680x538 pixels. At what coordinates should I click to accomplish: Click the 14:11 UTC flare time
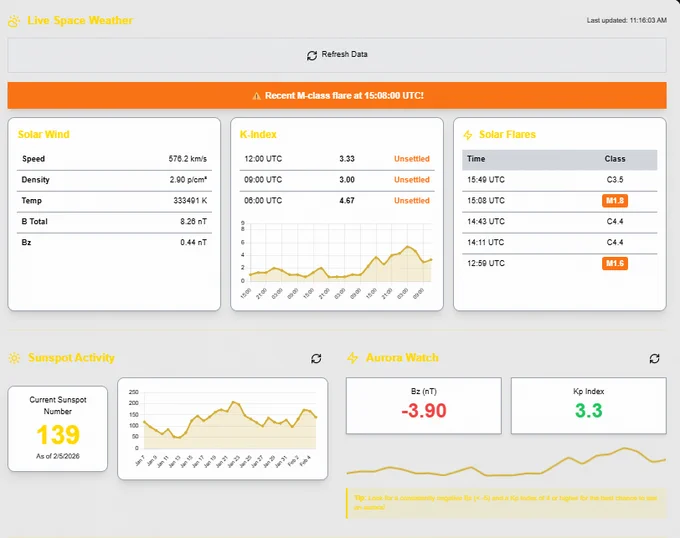click(x=485, y=242)
